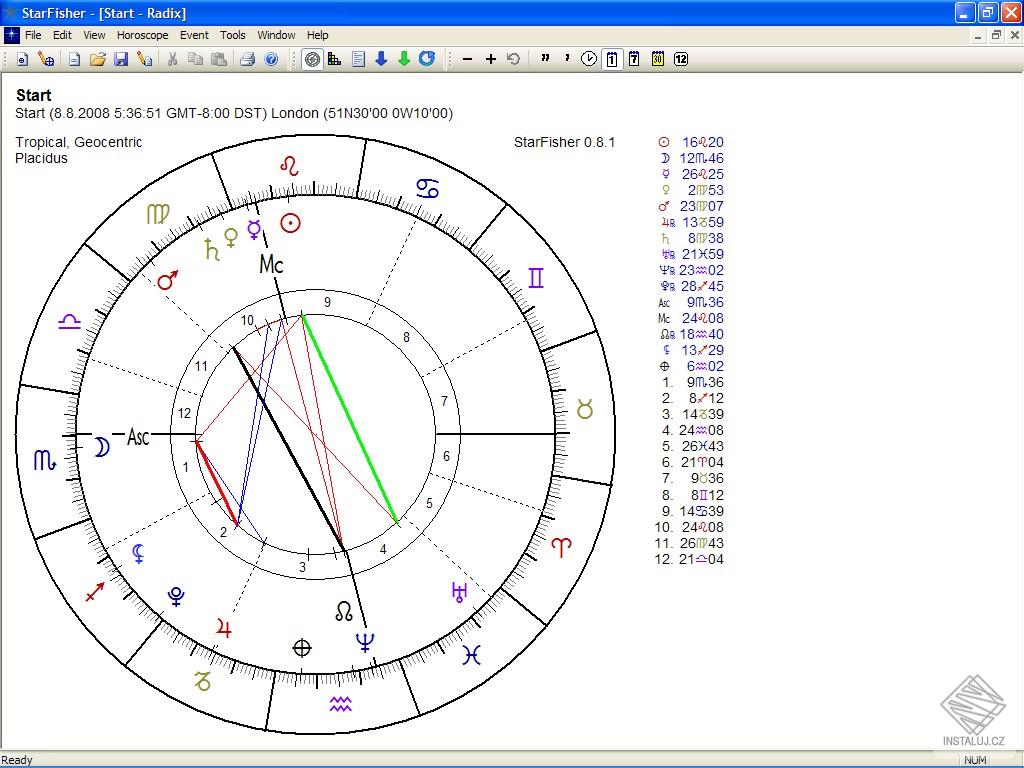Toggle the radix wheel view button
This screenshot has height=768, width=1024.
tap(313, 59)
